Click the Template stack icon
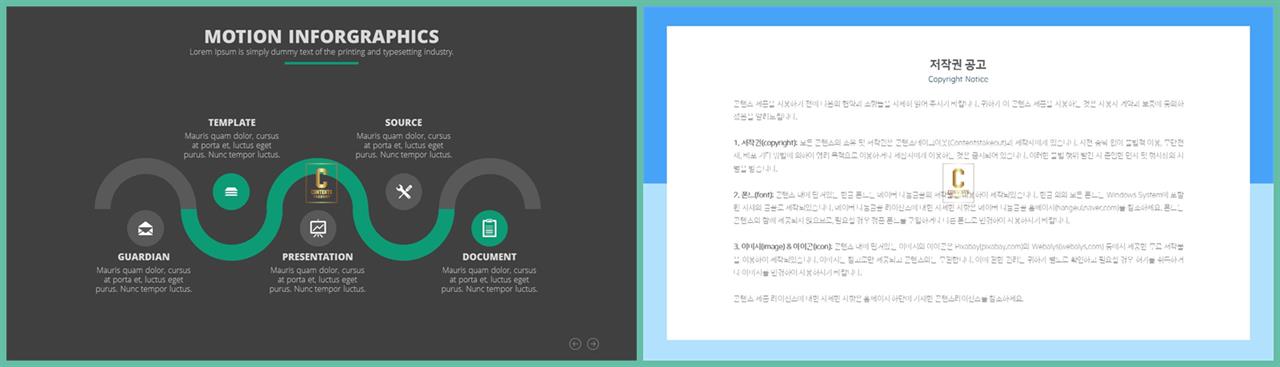The height and width of the screenshot is (367, 1280). [232, 192]
